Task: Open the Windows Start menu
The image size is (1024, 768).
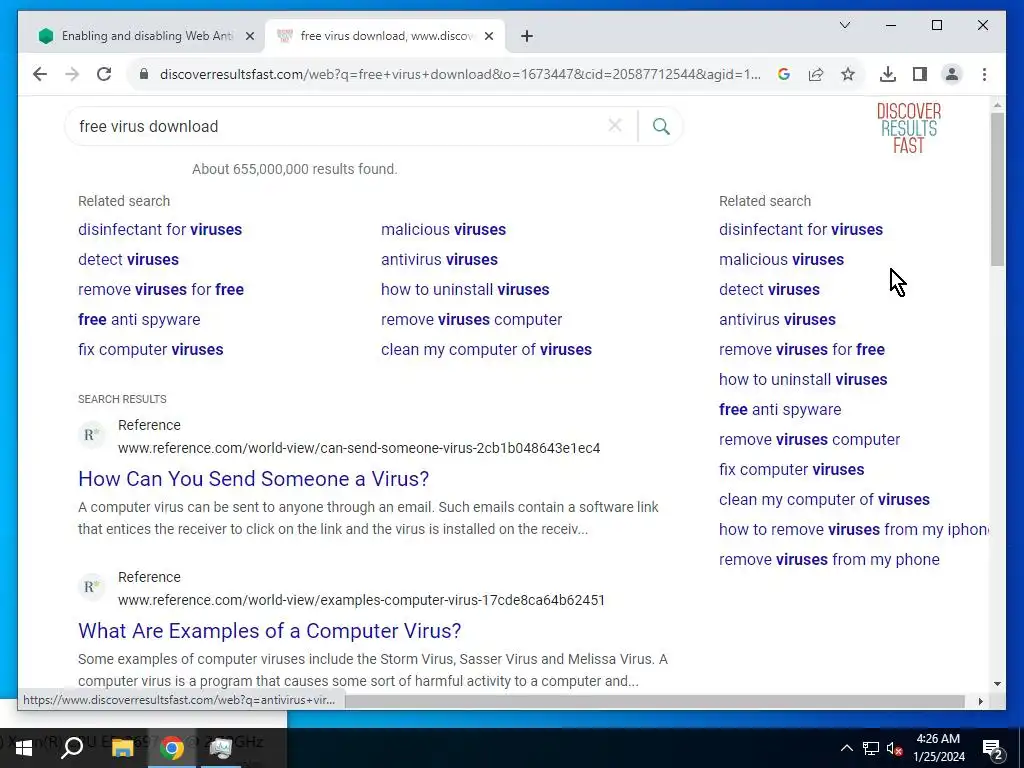Action: tap(24, 747)
